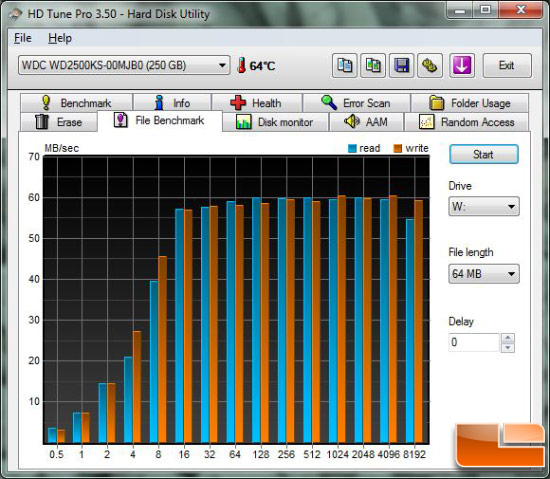Switch to the Random Access tab
Image resolution: width=550 pixels, height=479 pixels.
pos(467,122)
